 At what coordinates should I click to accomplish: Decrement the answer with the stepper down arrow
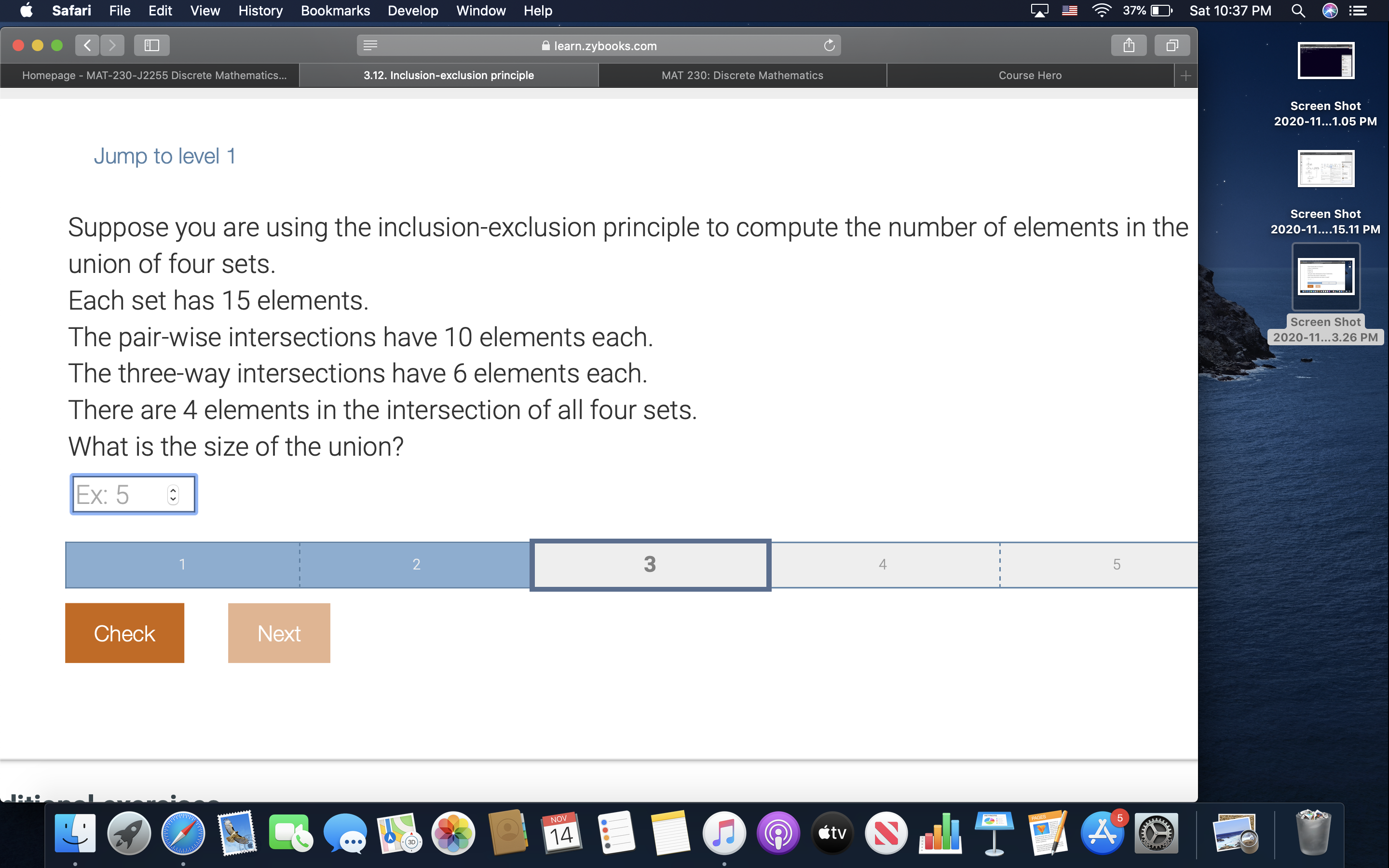[172, 500]
